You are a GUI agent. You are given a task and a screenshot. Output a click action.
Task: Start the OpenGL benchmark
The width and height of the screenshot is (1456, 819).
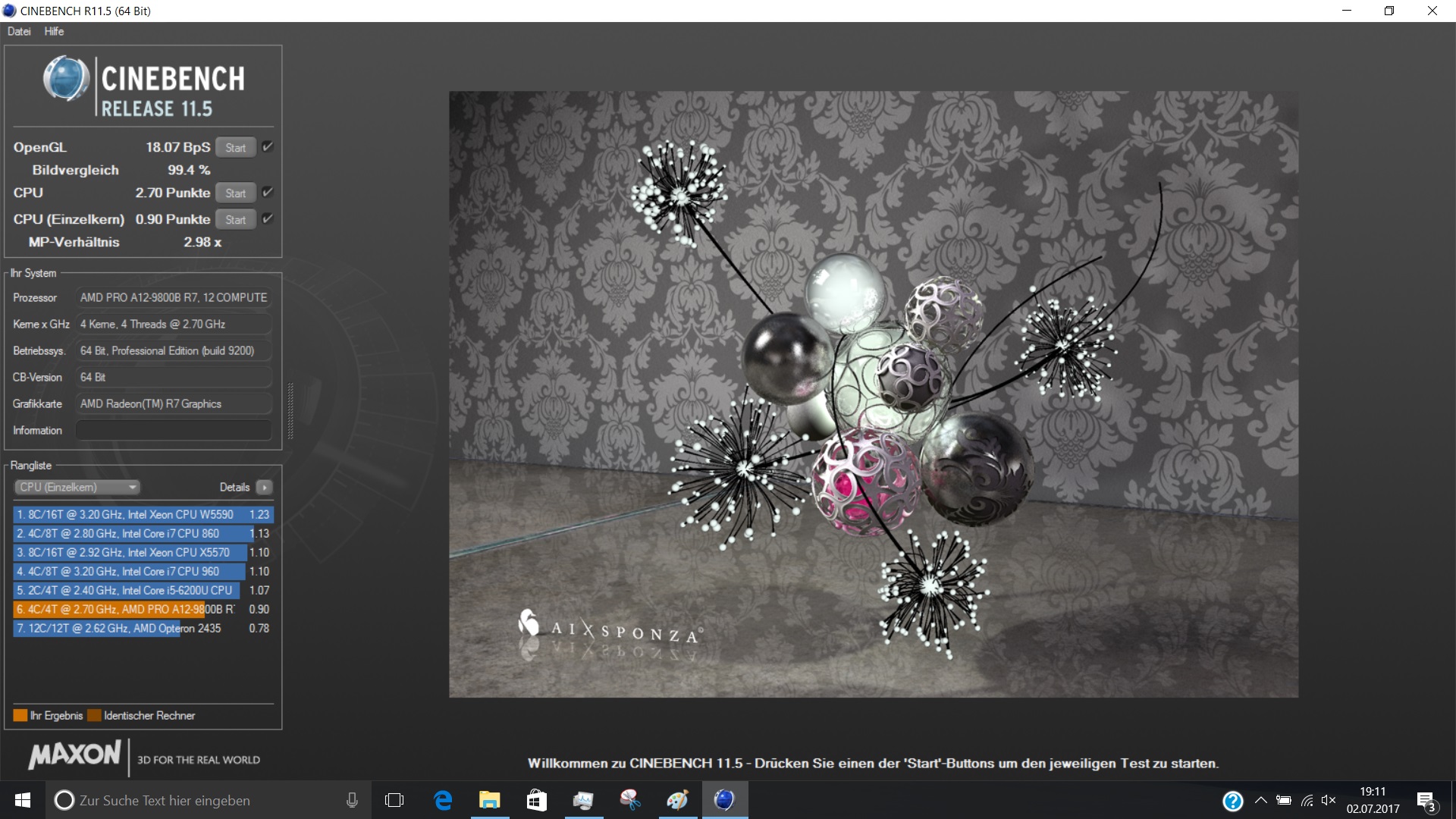click(235, 148)
